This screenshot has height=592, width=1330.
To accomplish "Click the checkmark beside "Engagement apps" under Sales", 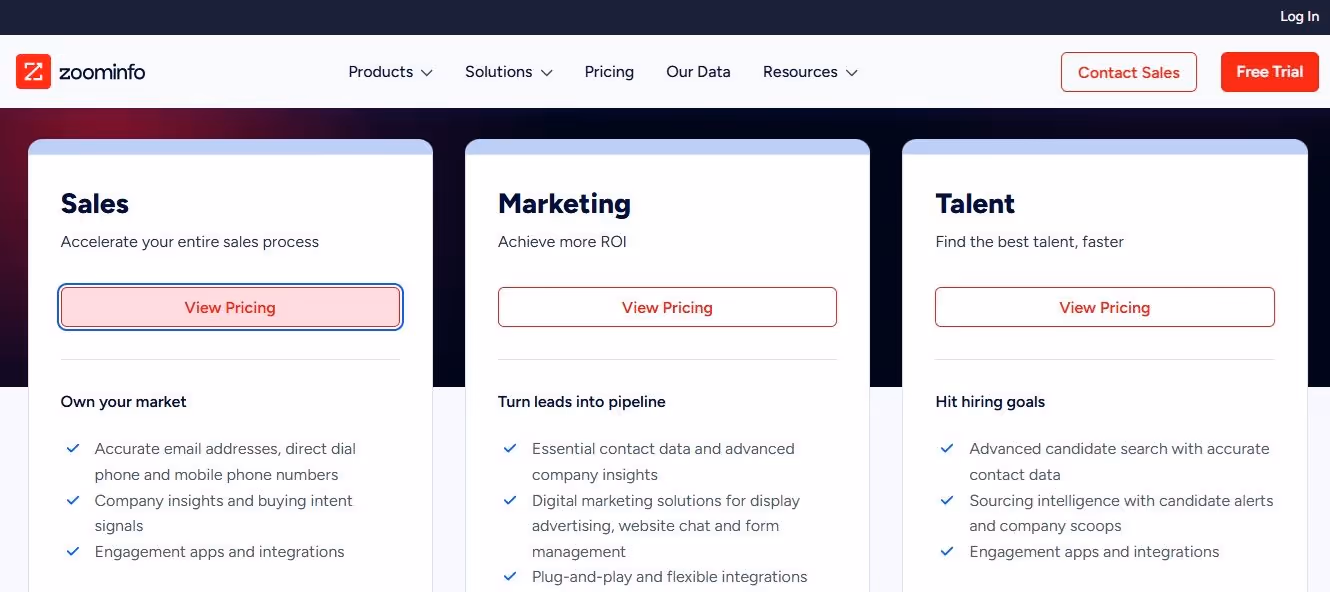I will (73, 551).
